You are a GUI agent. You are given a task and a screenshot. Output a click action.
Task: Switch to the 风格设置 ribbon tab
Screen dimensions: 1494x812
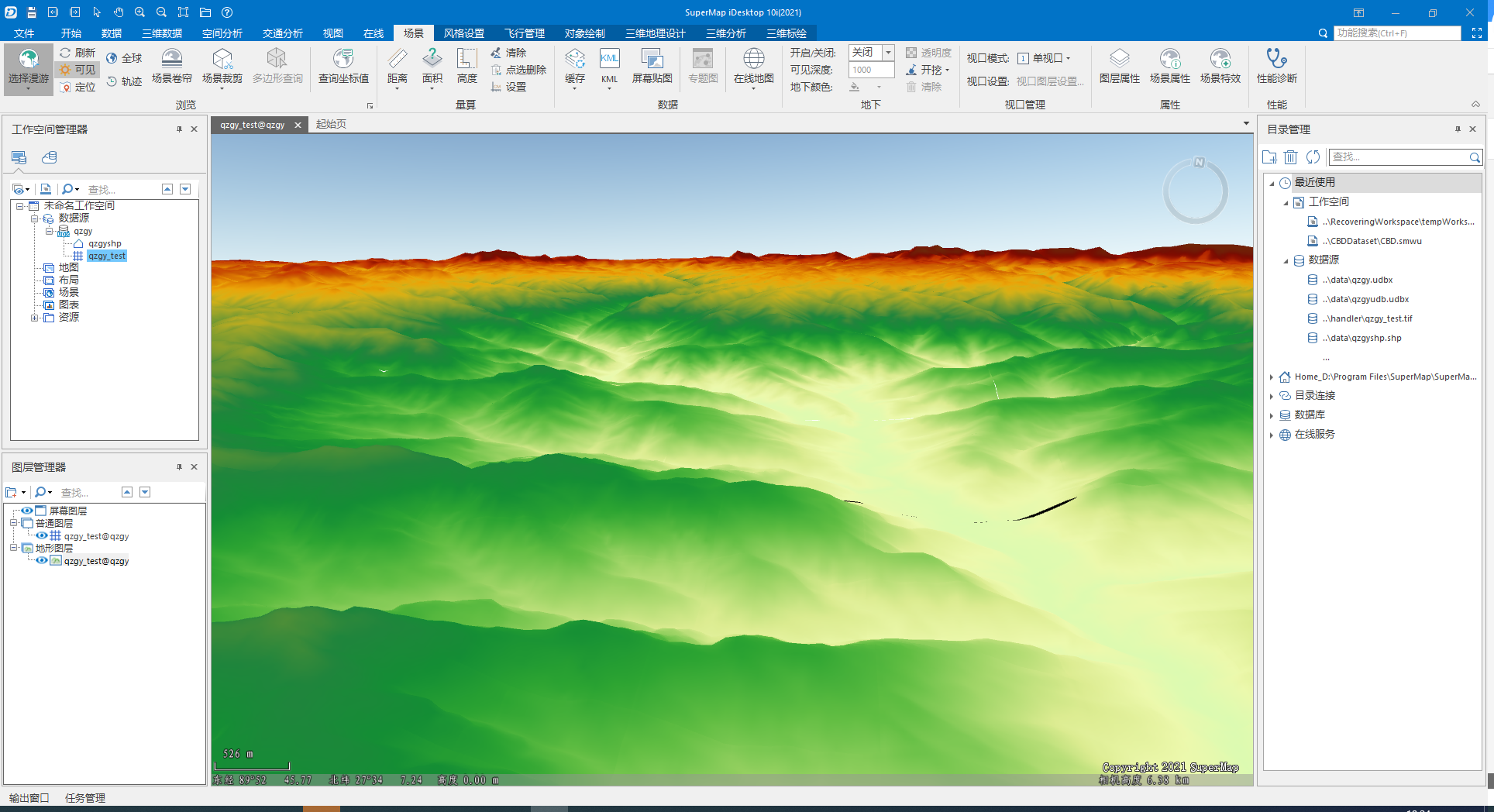tap(463, 33)
